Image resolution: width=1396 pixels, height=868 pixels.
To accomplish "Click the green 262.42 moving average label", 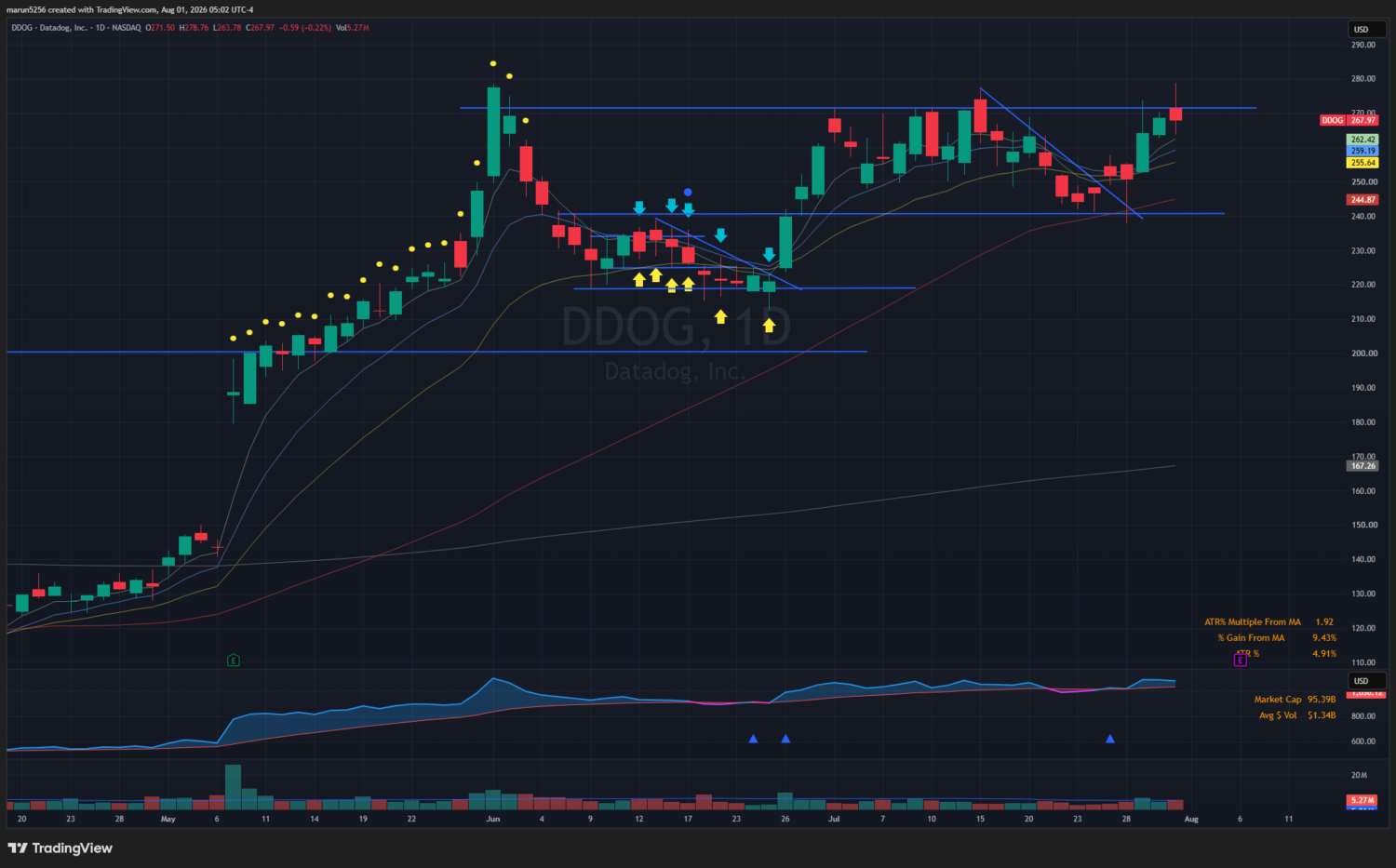I will (1362, 140).
